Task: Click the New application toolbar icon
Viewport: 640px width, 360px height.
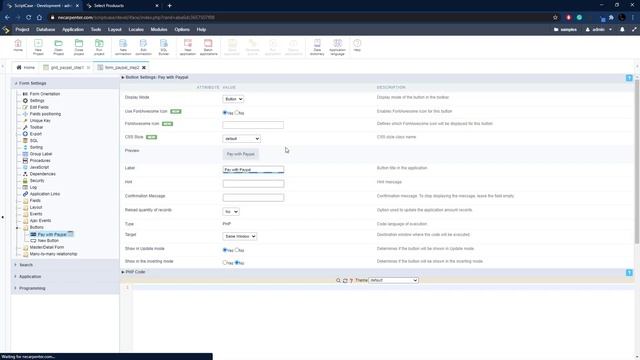Action: pos(188,47)
